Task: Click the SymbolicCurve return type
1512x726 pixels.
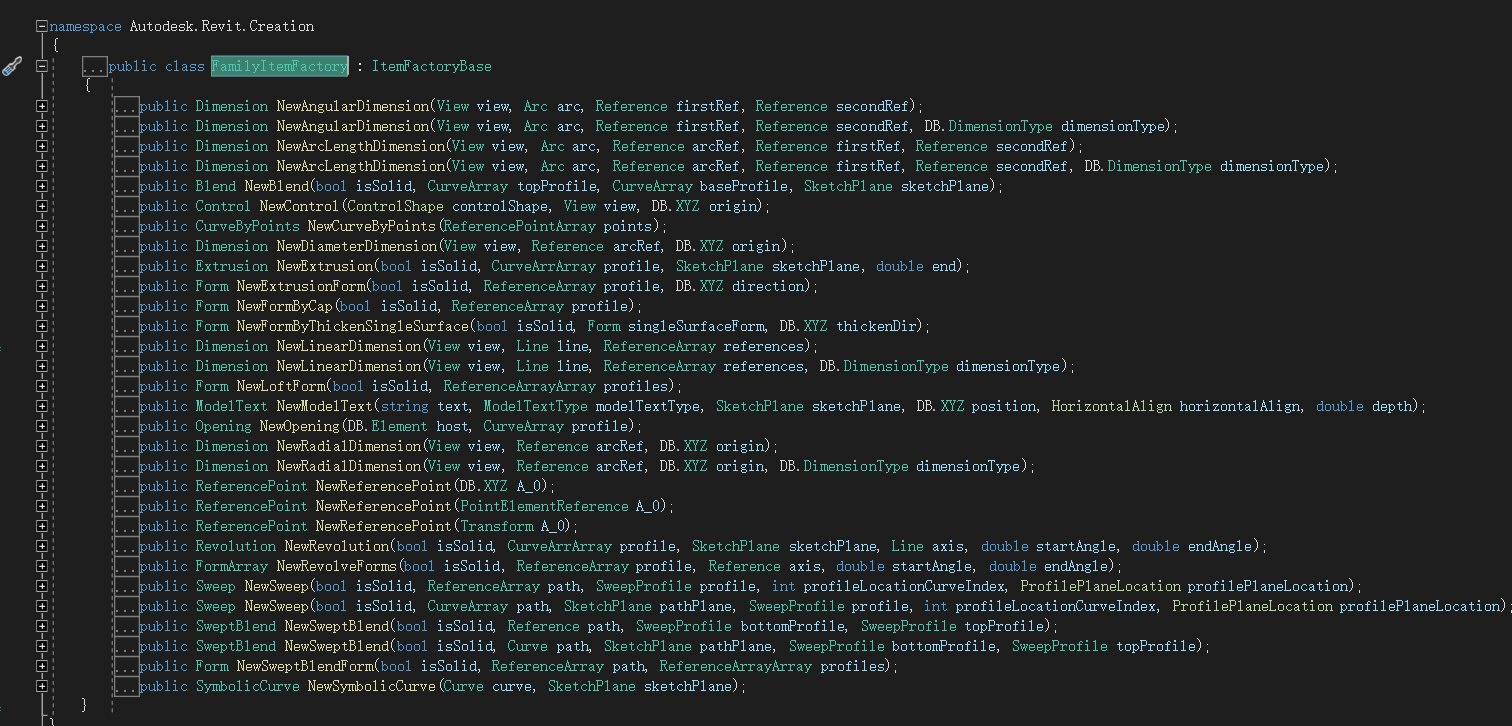Action: click(247, 686)
